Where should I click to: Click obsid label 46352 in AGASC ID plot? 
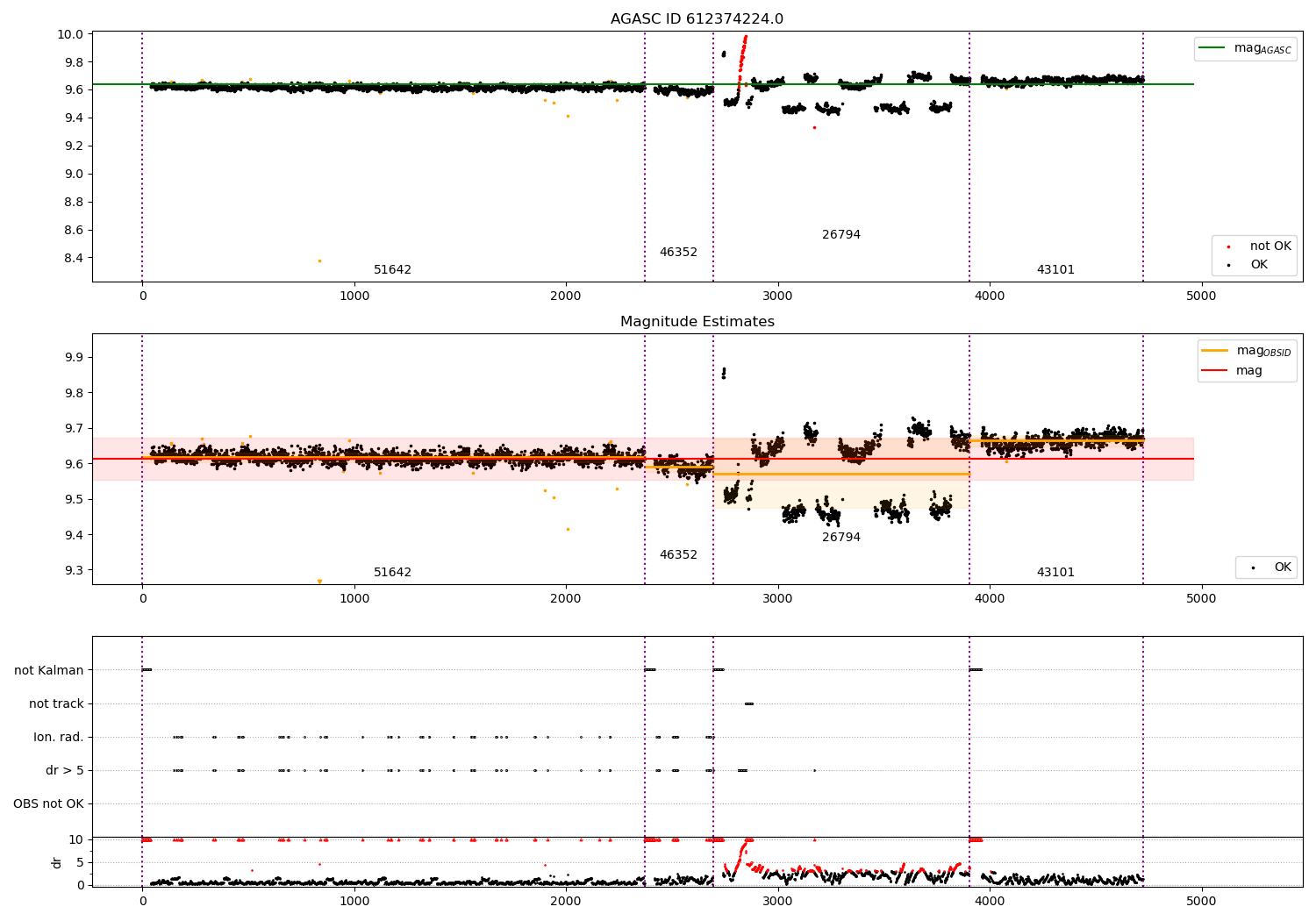coord(678,253)
